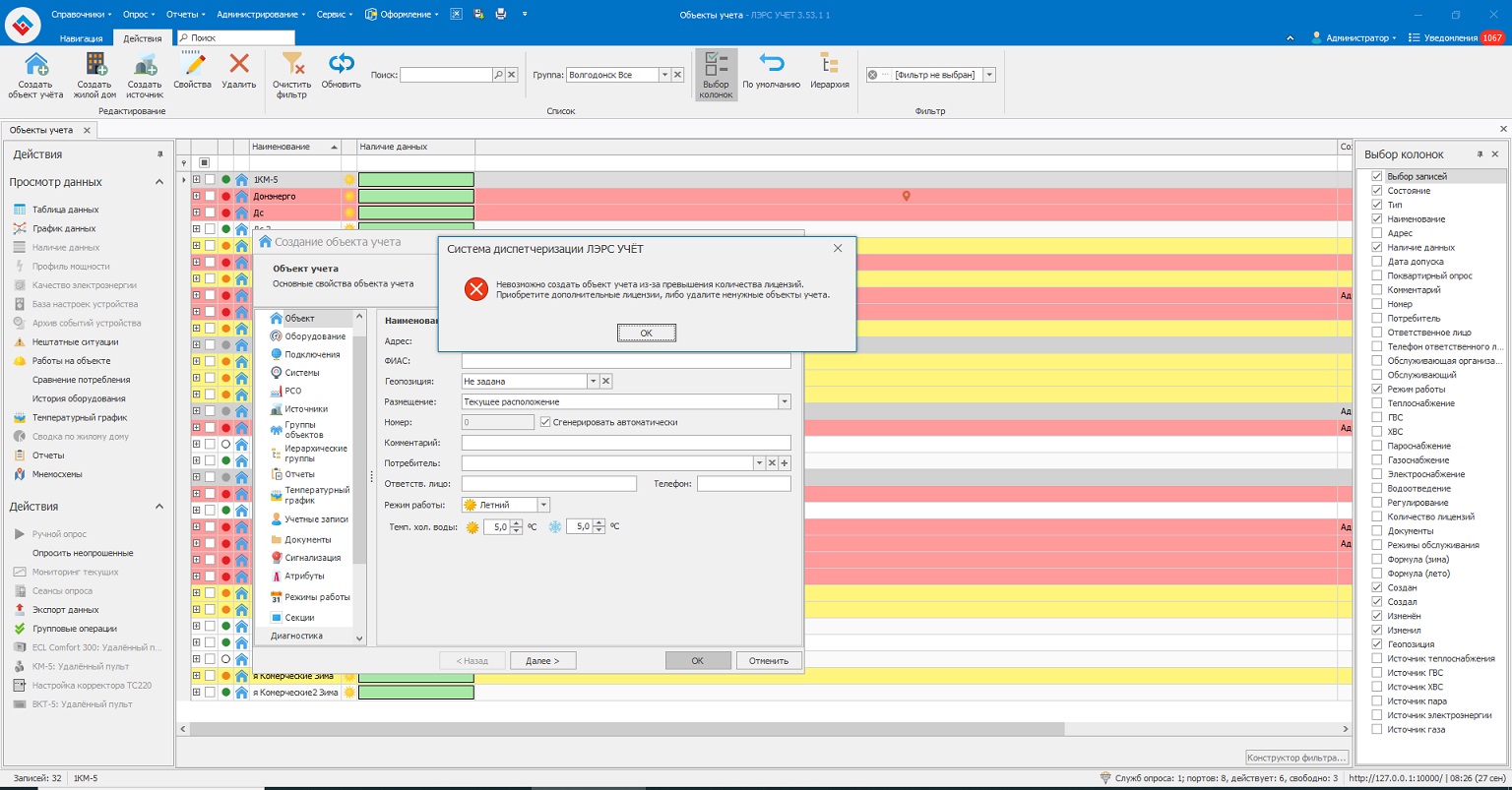
Task: Click the Создать источник icon
Action: pyautogui.click(x=145, y=64)
